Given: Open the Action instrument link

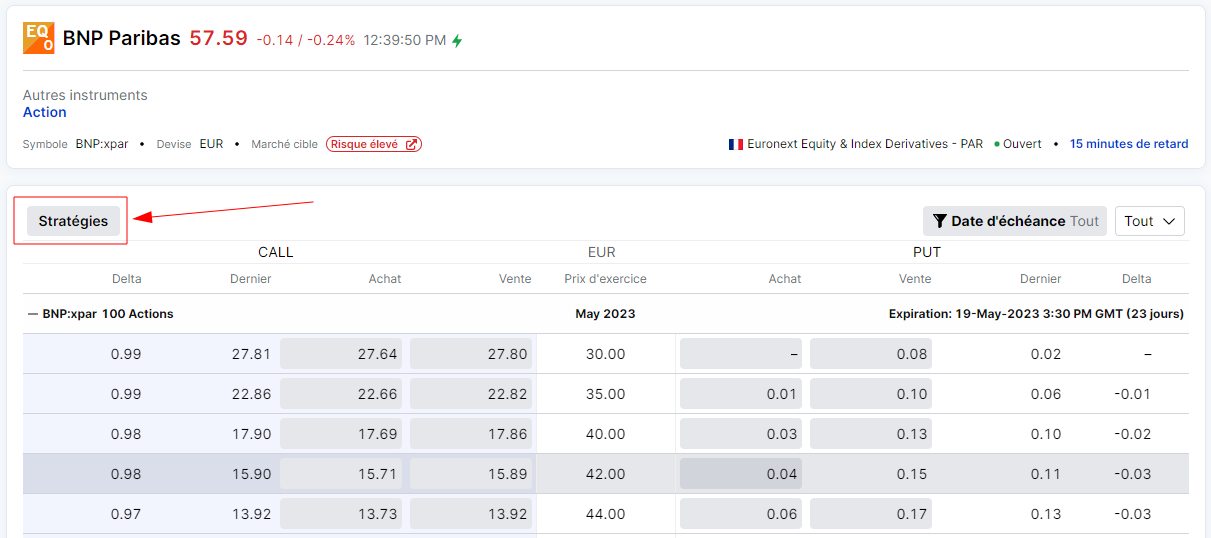Looking at the screenshot, I should [45, 112].
